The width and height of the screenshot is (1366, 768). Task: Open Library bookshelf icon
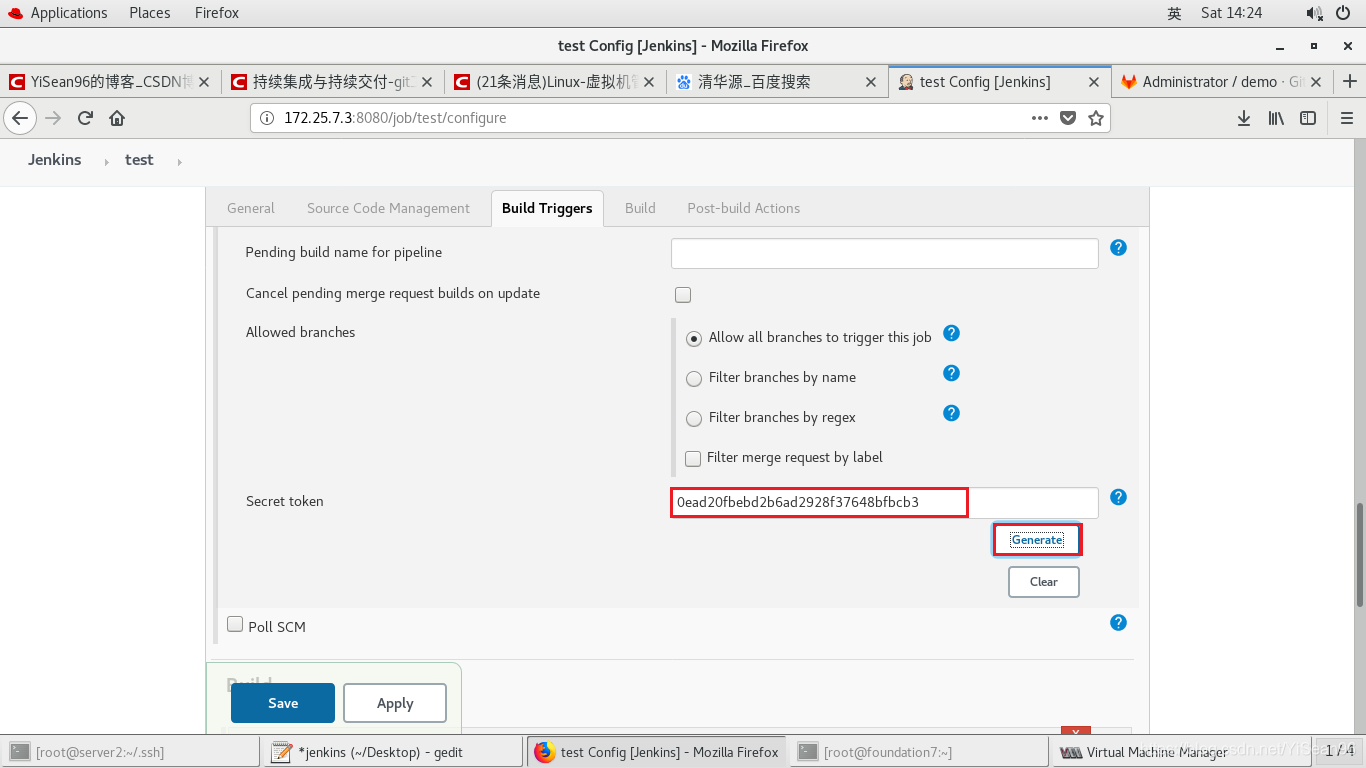click(1276, 118)
